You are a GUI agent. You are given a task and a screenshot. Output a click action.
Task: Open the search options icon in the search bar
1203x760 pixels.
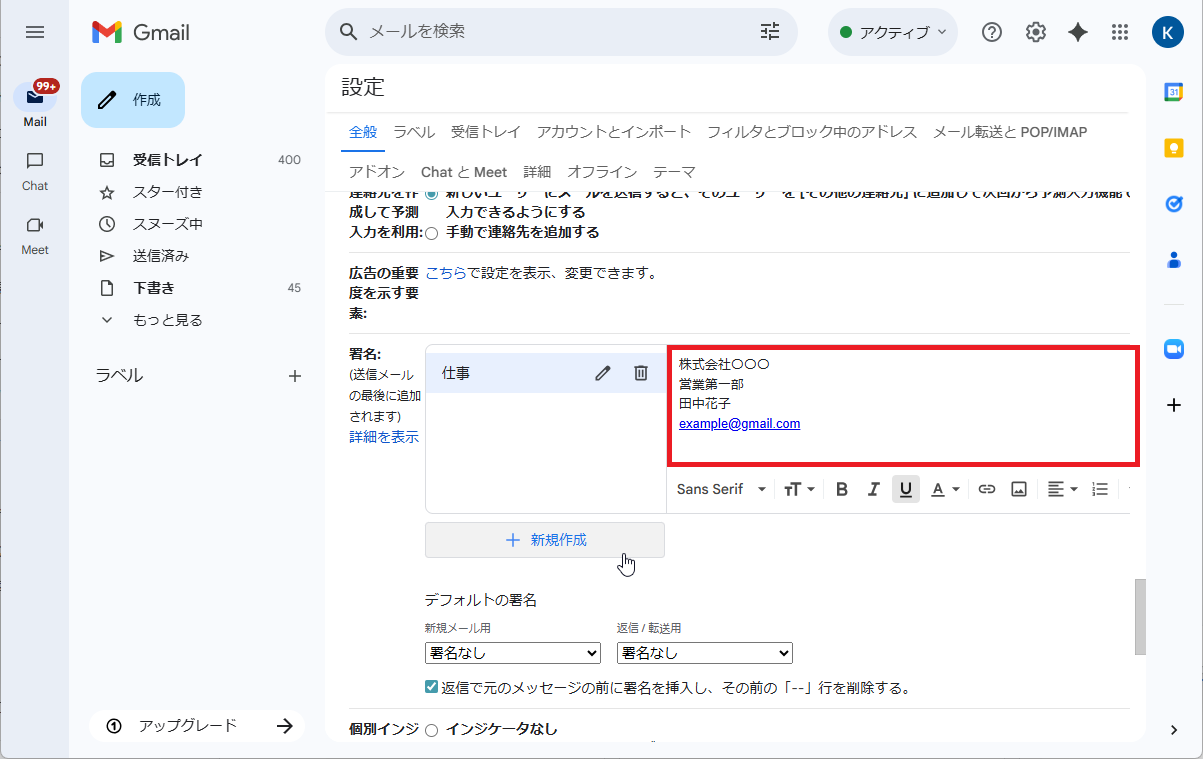point(769,31)
